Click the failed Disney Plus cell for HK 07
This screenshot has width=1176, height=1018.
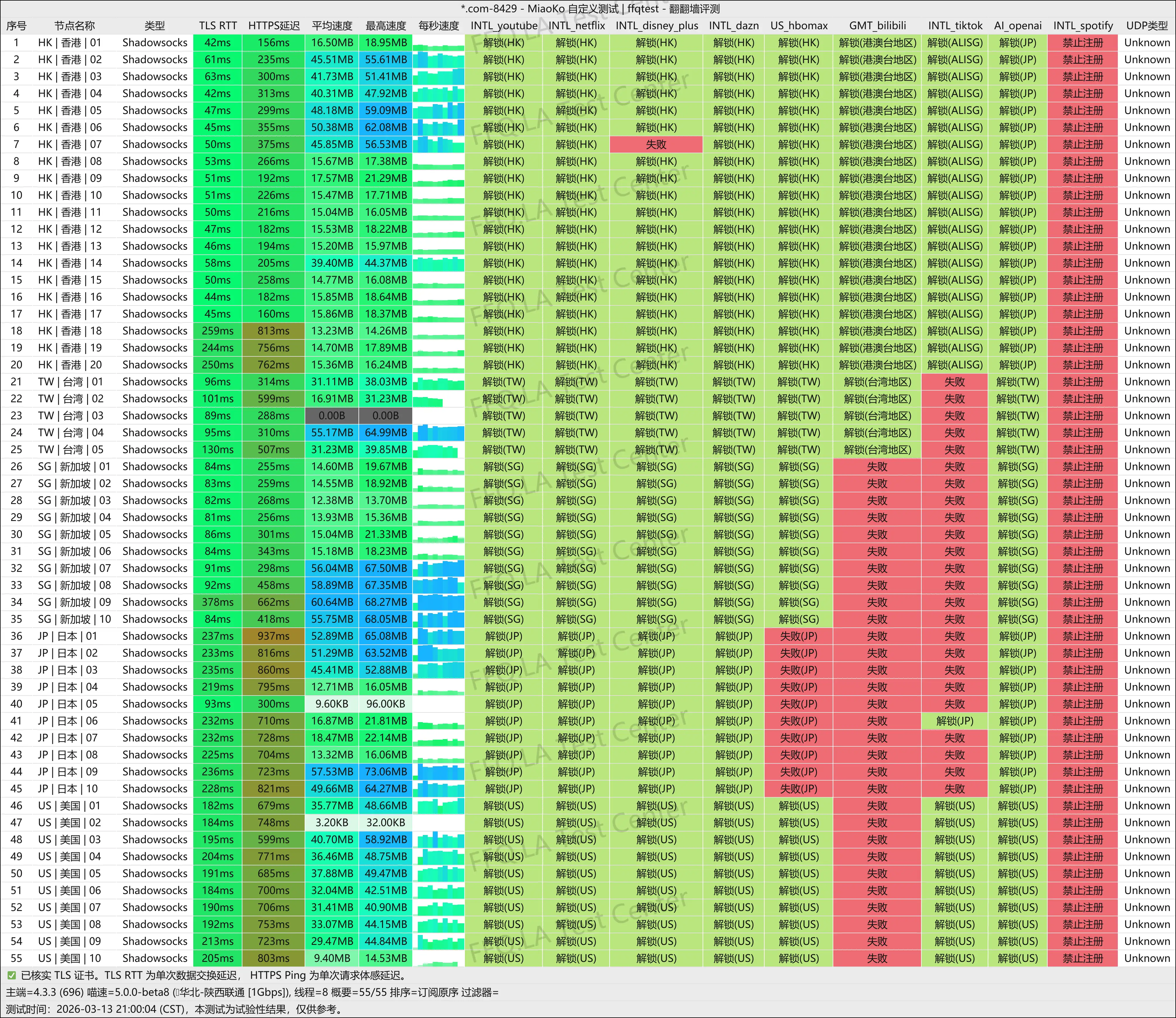point(656,144)
